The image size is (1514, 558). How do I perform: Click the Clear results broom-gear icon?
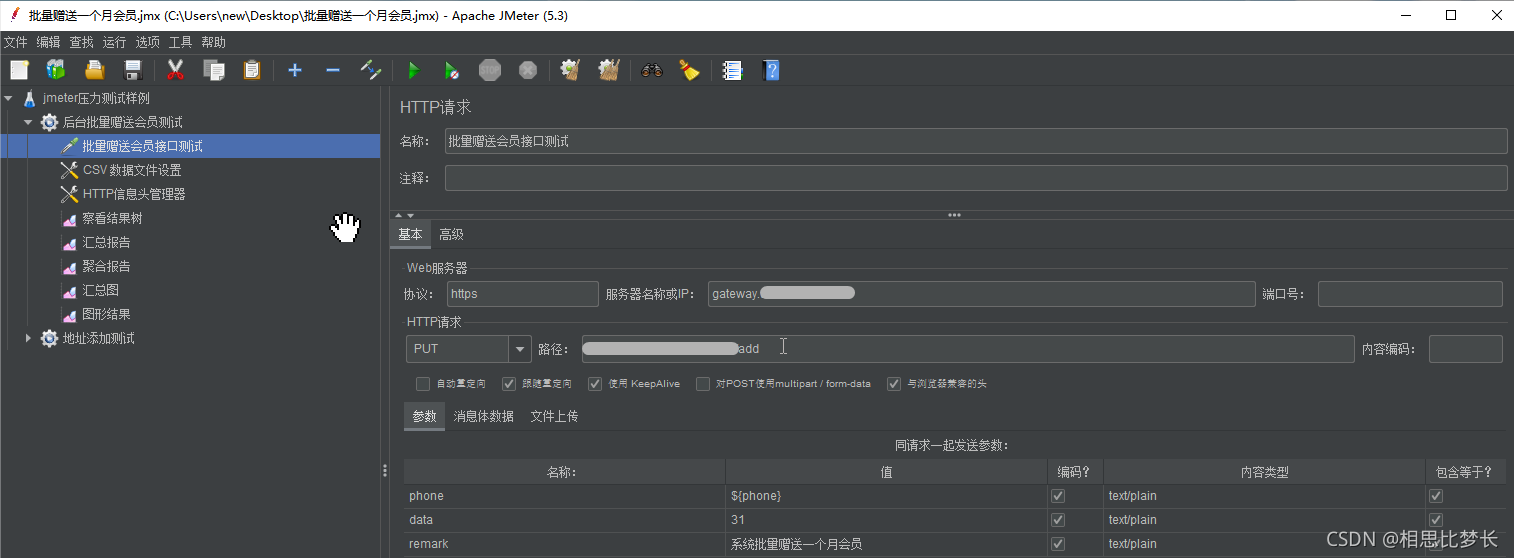(x=571, y=70)
